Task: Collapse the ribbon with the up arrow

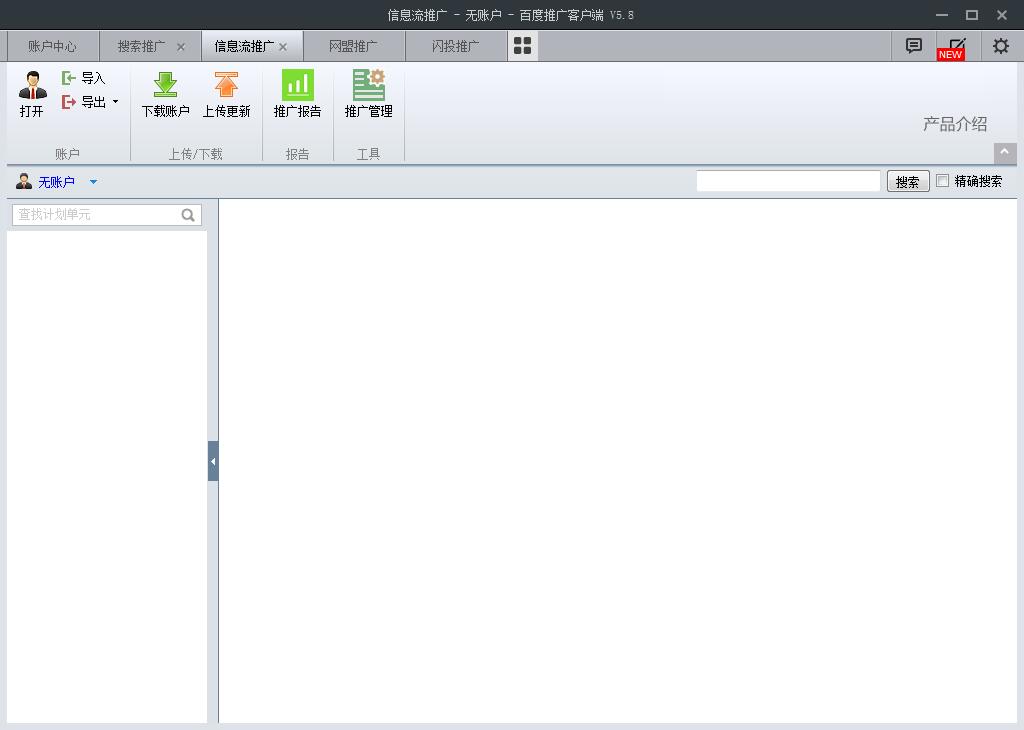Action: point(1005,153)
